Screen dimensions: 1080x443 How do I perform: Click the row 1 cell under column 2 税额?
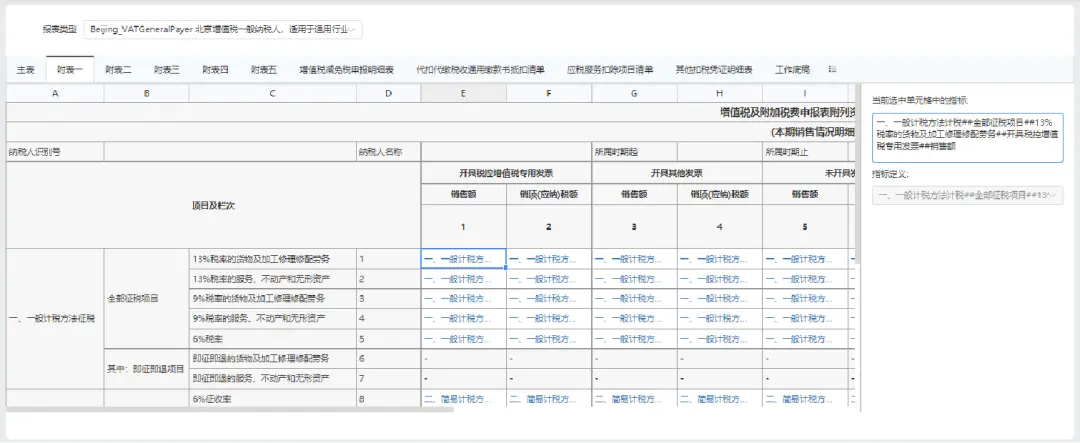(548, 259)
